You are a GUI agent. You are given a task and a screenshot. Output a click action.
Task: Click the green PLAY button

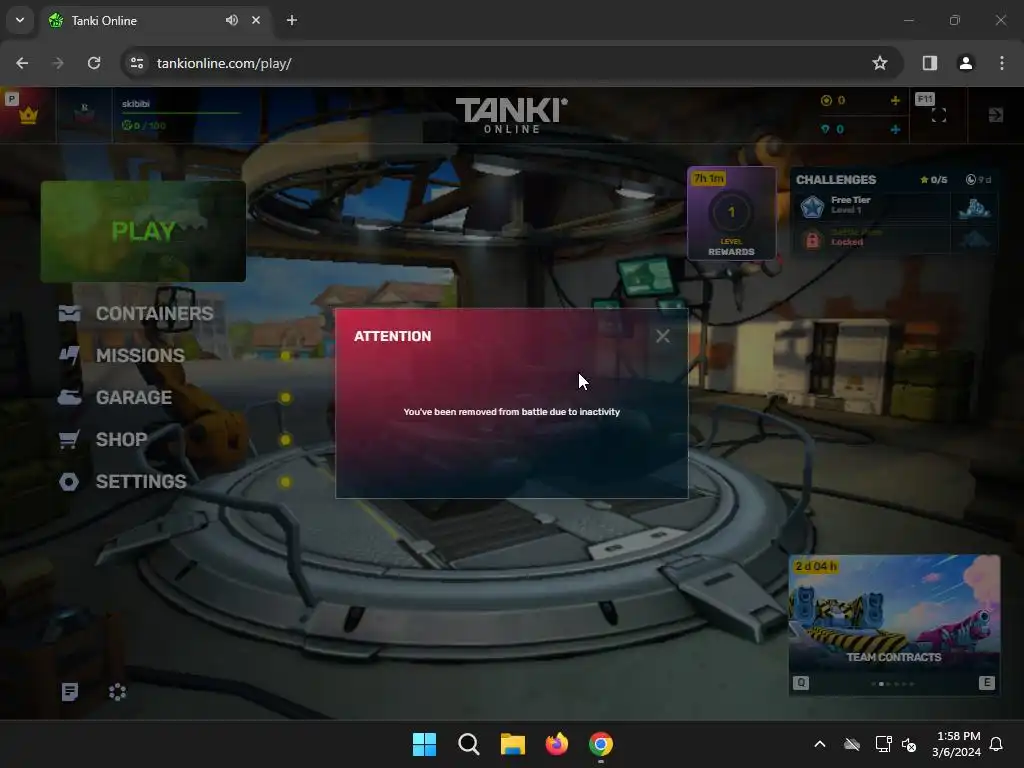click(143, 231)
